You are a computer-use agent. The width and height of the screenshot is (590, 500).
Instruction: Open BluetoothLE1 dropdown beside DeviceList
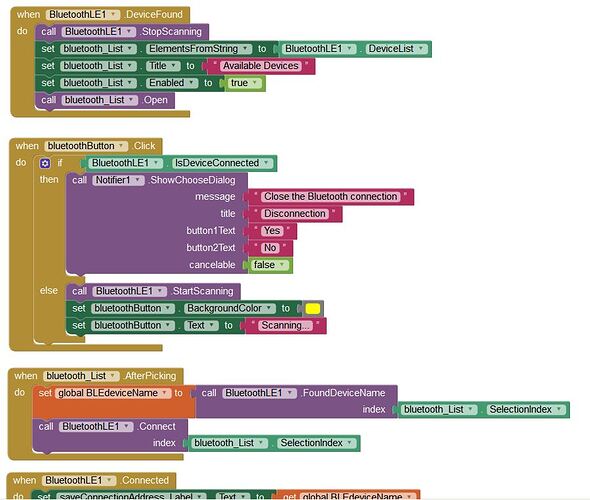[319, 49]
